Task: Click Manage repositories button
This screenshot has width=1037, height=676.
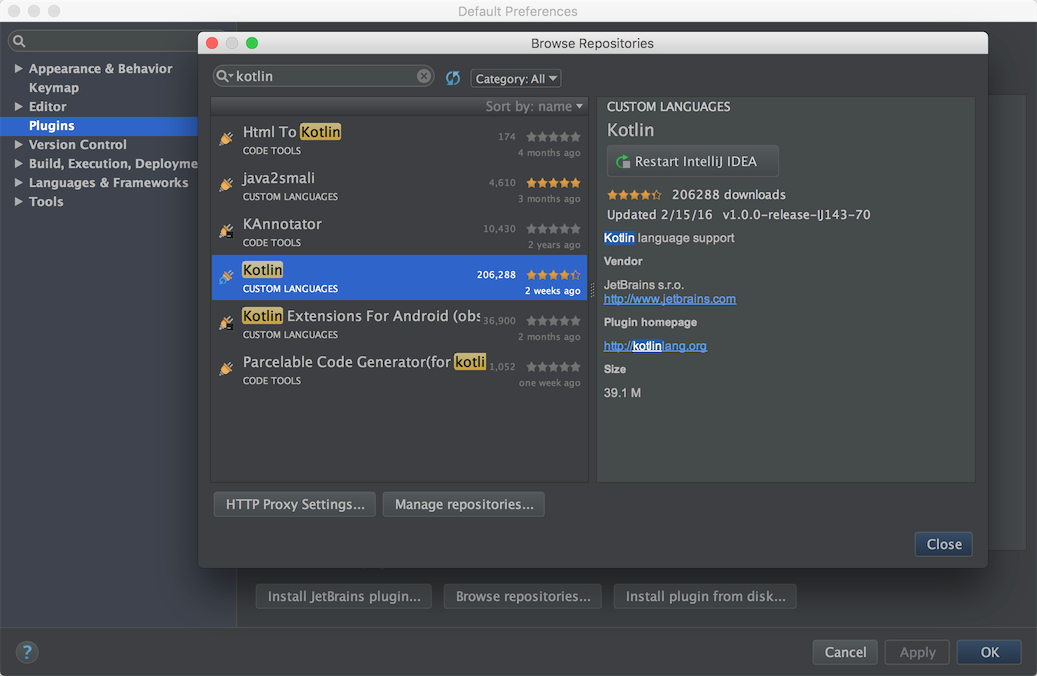Action: [x=464, y=504]
